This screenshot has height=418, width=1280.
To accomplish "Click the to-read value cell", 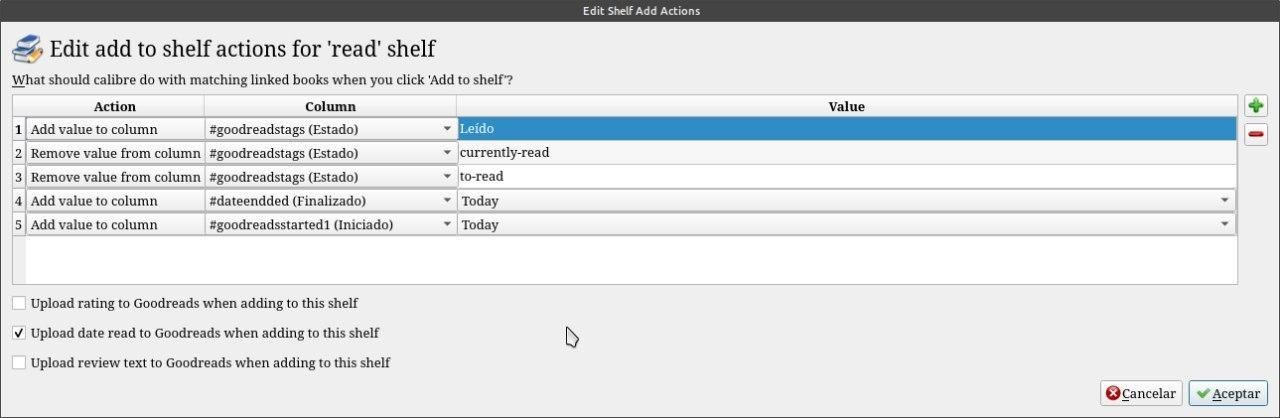I will click(x=846, y=177).
